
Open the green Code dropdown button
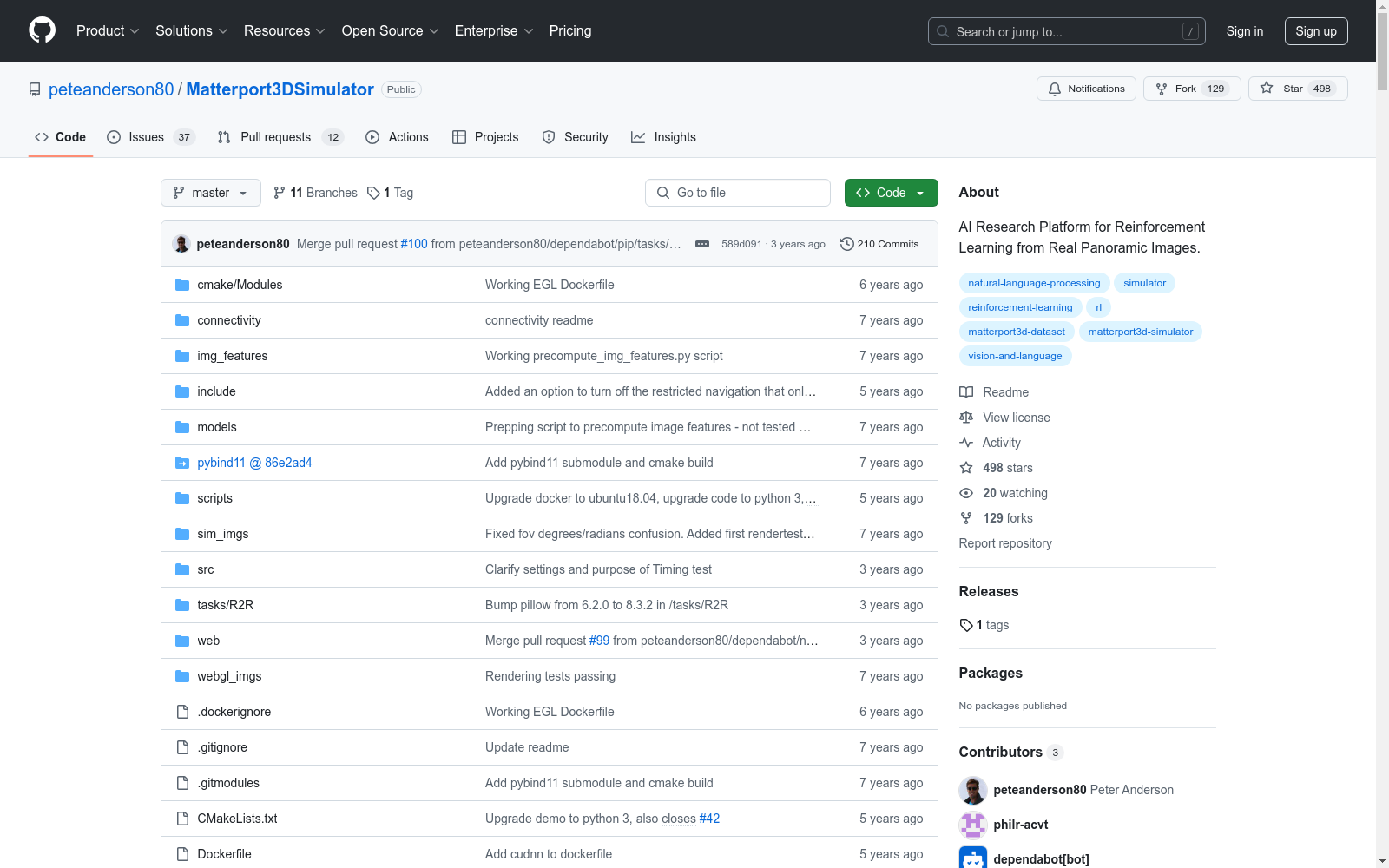(x=891, y=193)
